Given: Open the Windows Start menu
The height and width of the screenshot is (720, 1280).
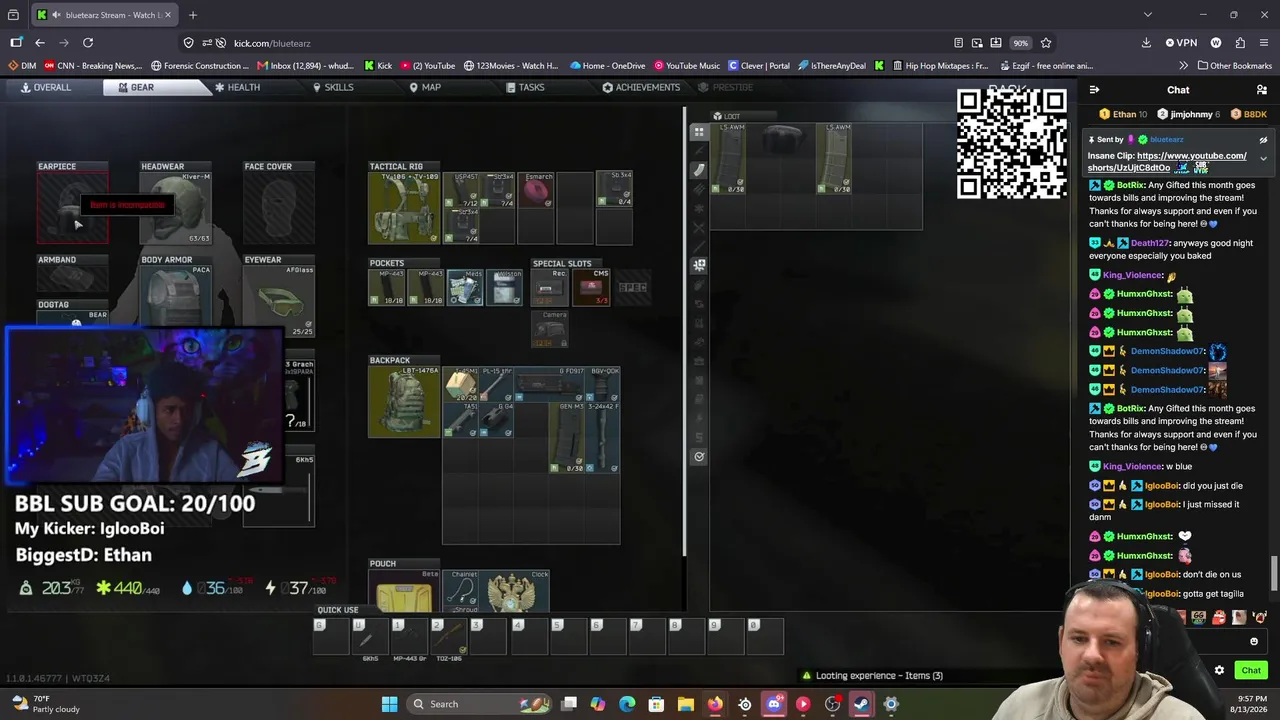Looking at the screenshot, I should (x=390, y=704).
